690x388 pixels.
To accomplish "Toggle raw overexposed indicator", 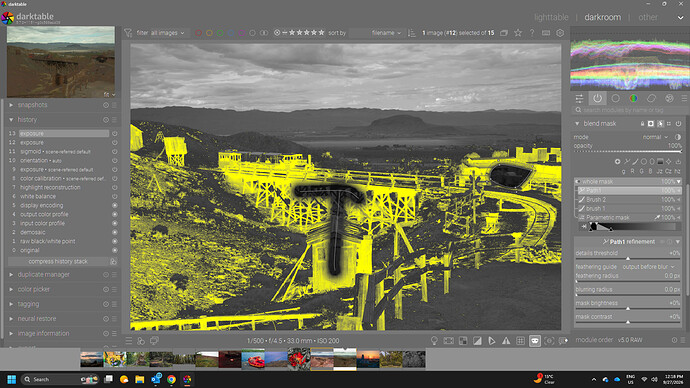I will 463,340.
